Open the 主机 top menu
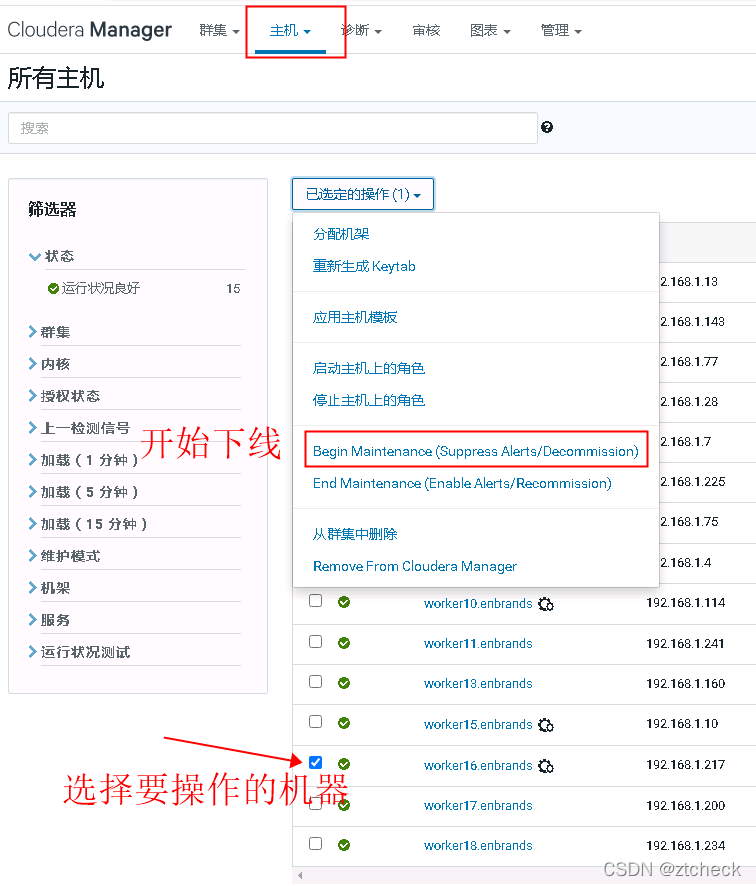756x886 pixels. 290,31
